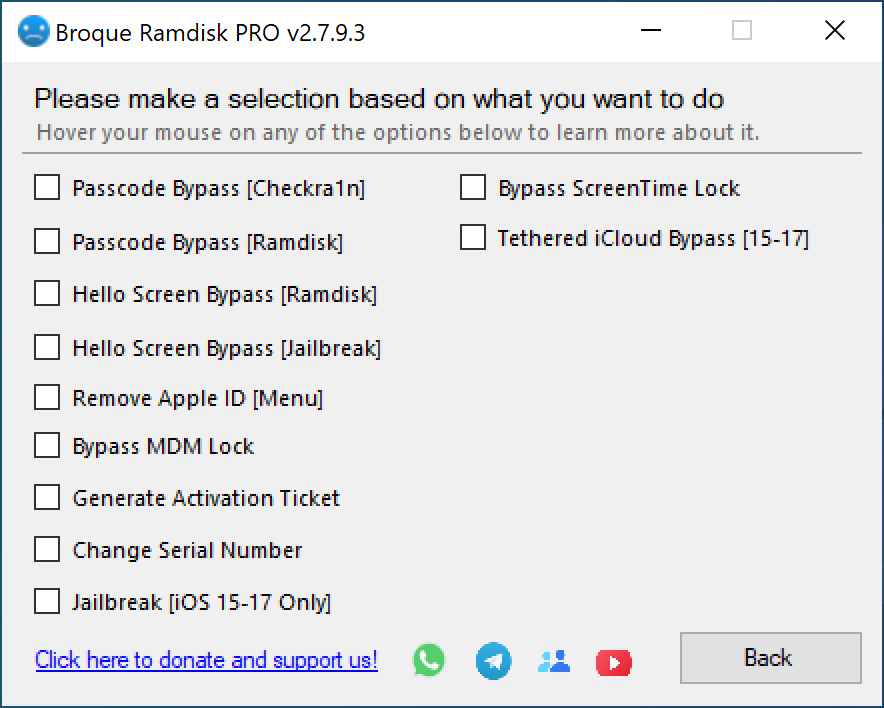The image size is (884, 708).
Task: Click the Back button
Action: coord(771,658)
